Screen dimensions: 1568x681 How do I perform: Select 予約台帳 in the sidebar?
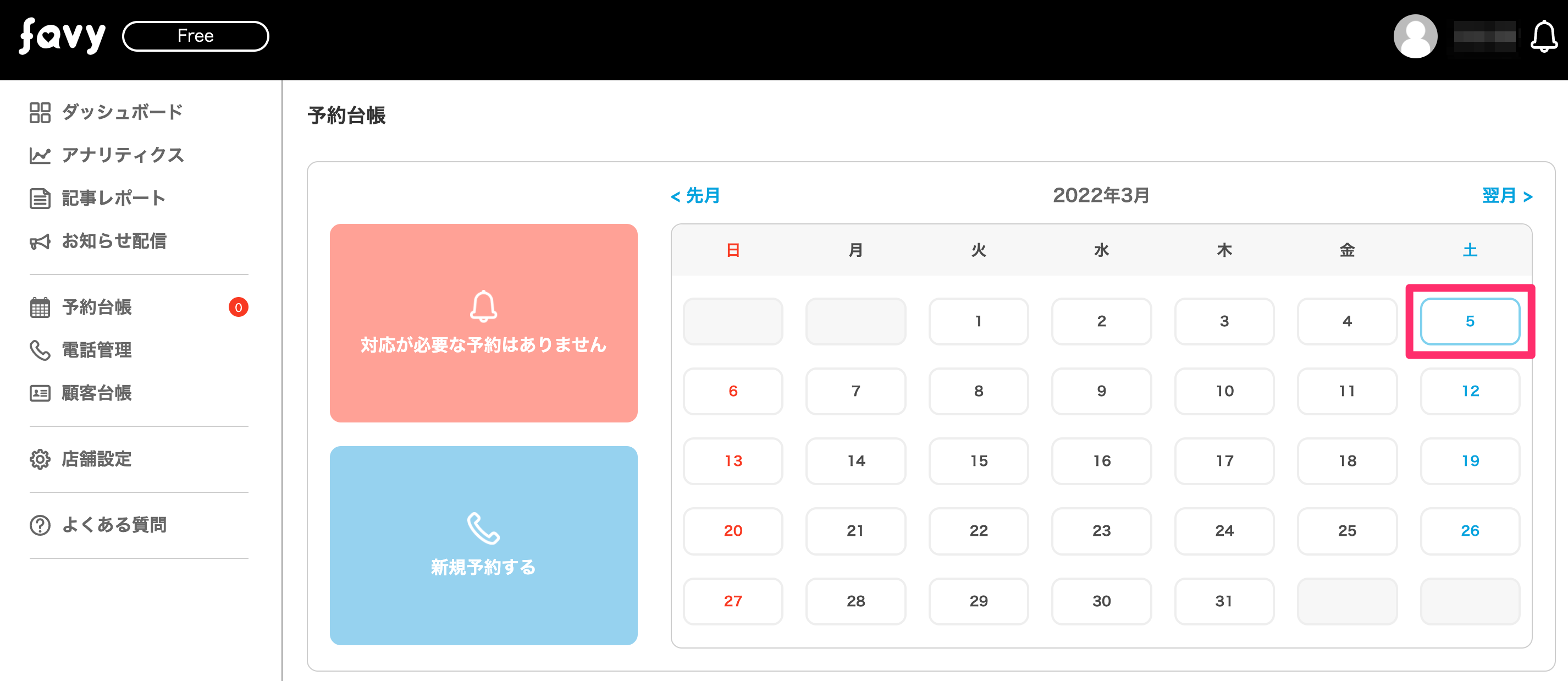point(96,307)
